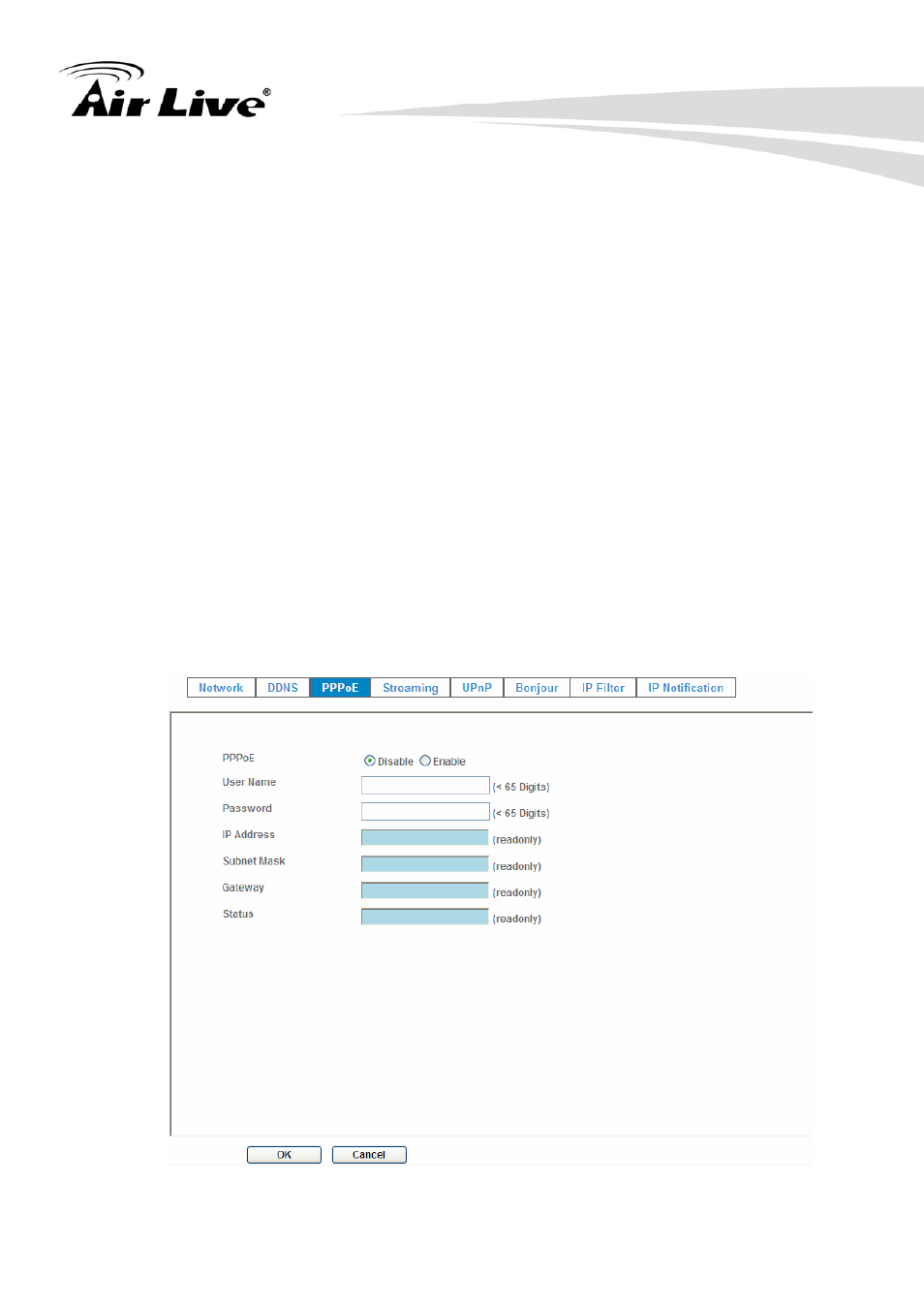924x1308 pixels.
Task: Switch to the DDNS tab
Action: point(283,688)
